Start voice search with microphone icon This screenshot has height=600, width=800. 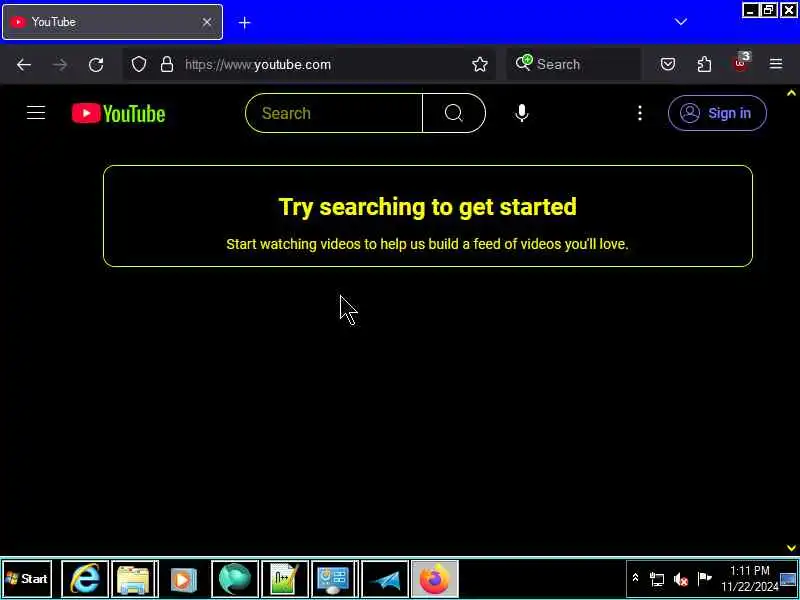click(521, 113)
